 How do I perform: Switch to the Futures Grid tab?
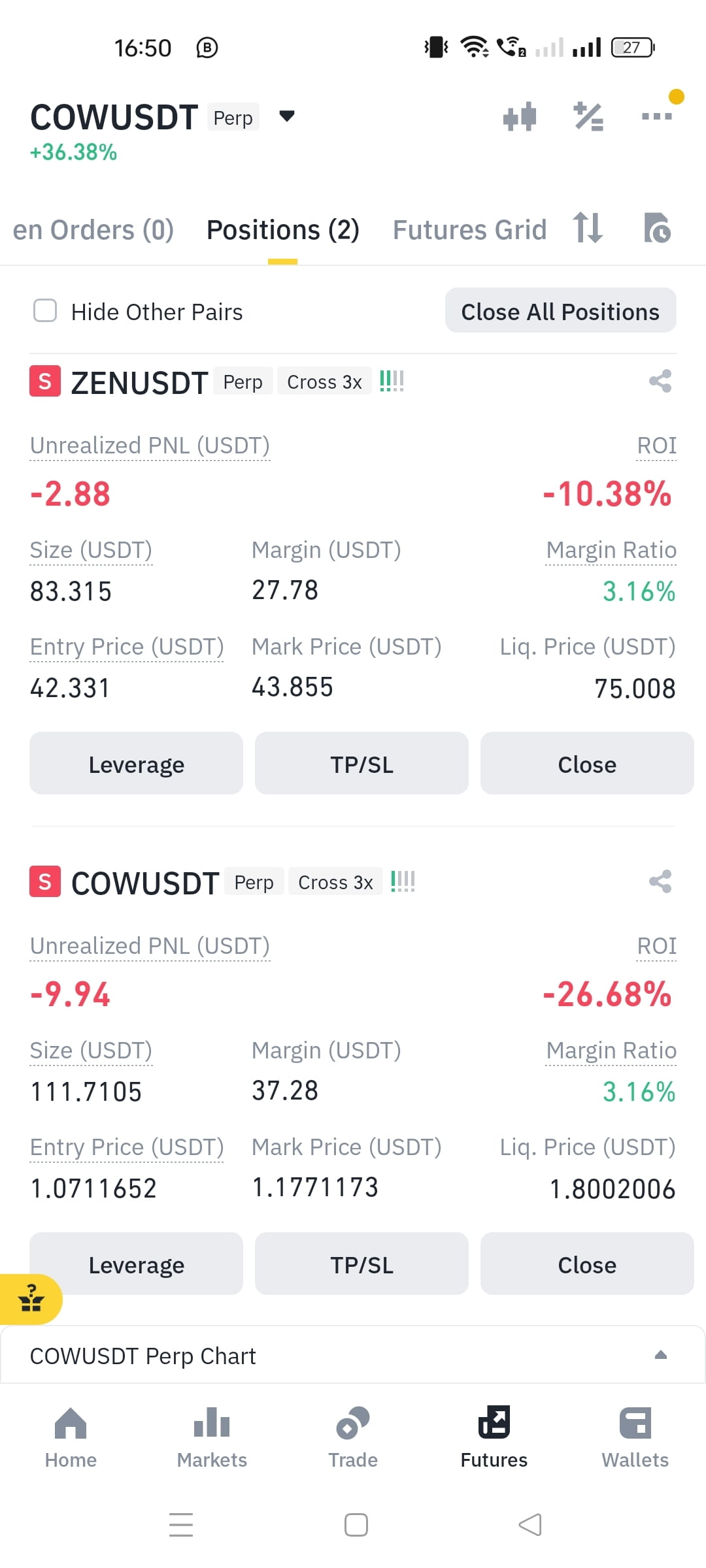[x=469, y=230]
